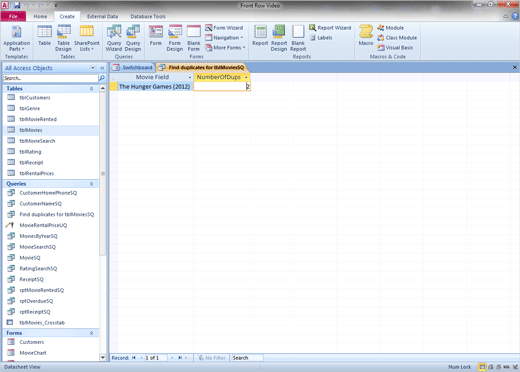Select the Hunger Games row selector
This screenshot has height=372, width=520.
pyautogui.click(x=114, y=87)
